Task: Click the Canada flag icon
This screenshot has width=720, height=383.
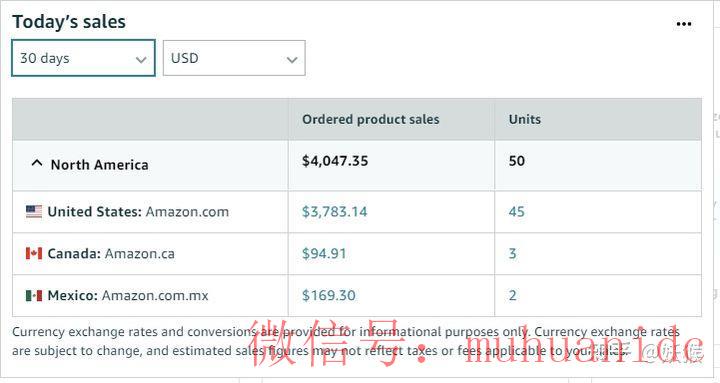Action: [34, 253]
